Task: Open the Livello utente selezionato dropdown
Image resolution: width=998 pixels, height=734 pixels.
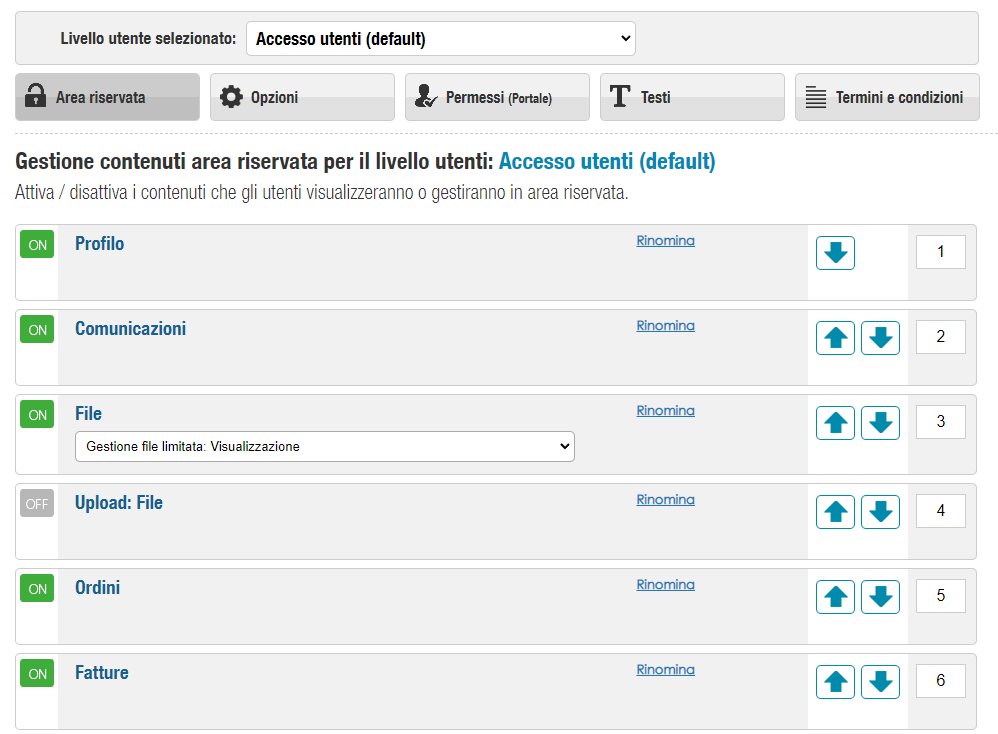Action: (x=440, y=39)
